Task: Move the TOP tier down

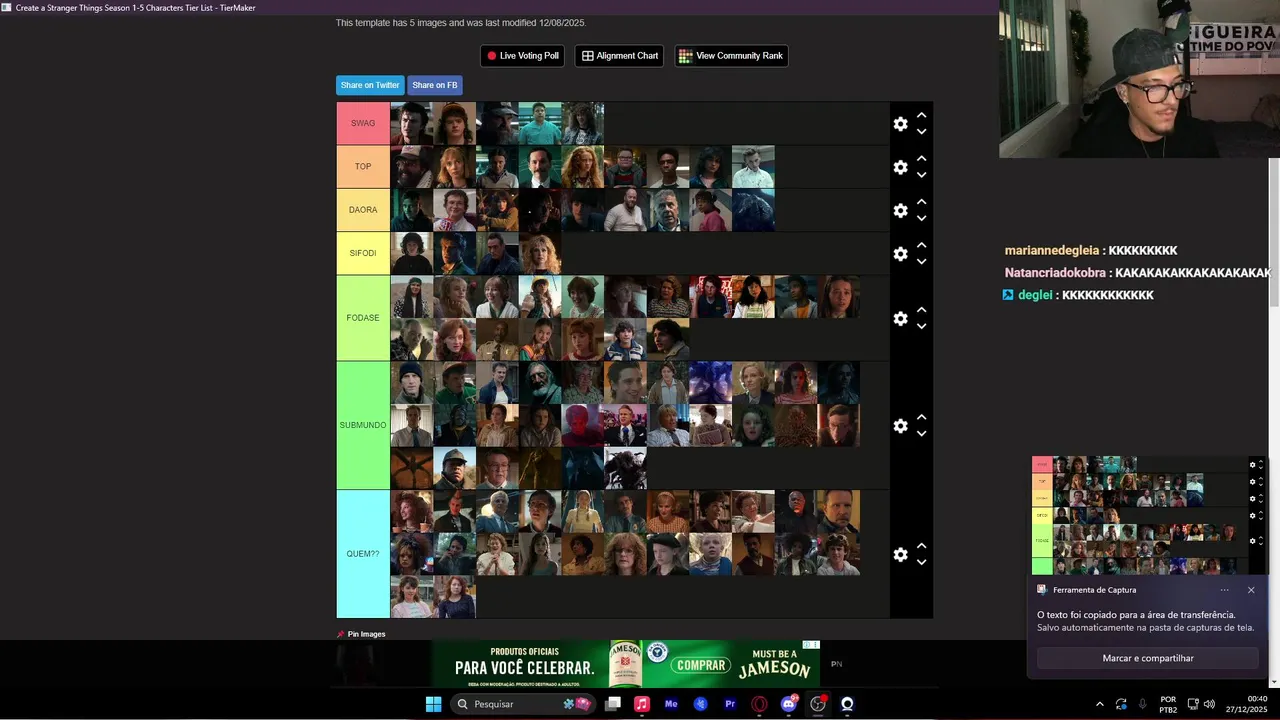Action: point(922,175)
